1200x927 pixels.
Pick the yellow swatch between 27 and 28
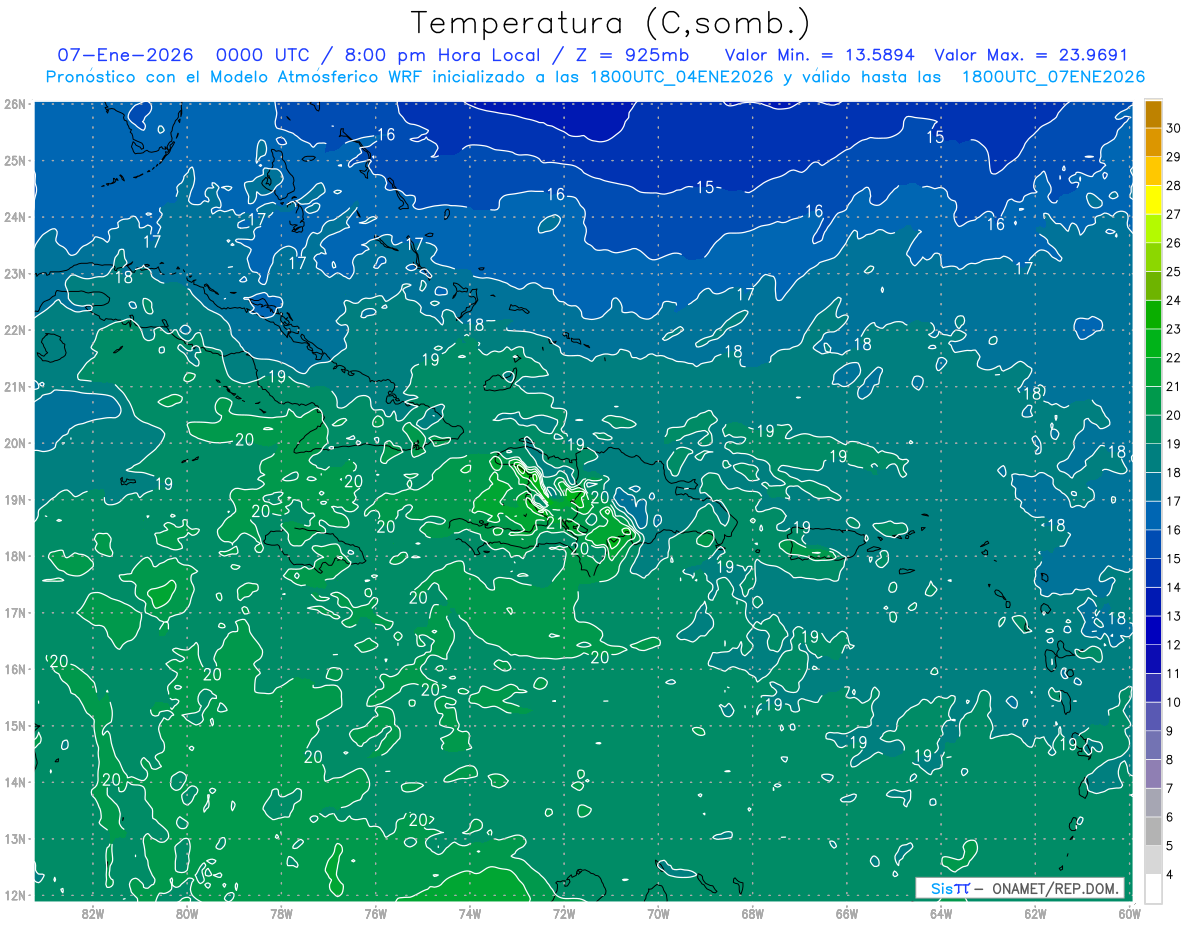(x=1153, y=201)
